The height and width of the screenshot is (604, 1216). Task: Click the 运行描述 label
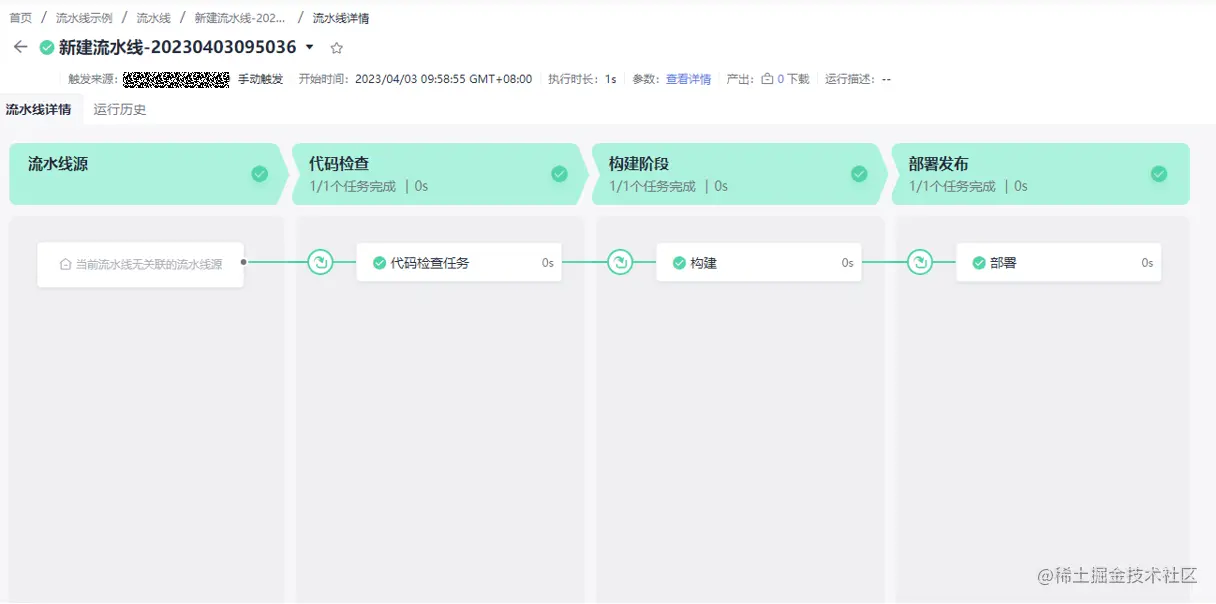tap(850, 79)
